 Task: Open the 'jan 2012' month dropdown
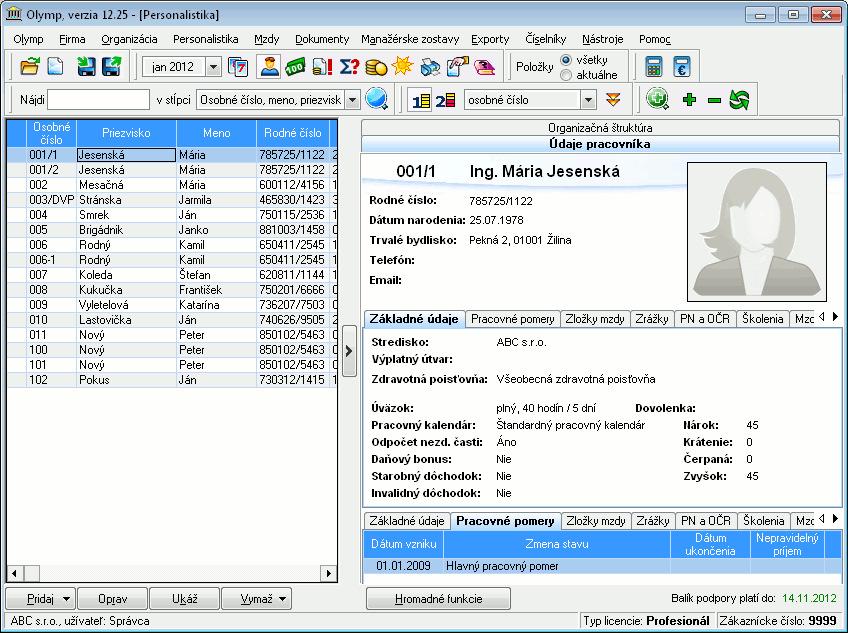[214, 67]
